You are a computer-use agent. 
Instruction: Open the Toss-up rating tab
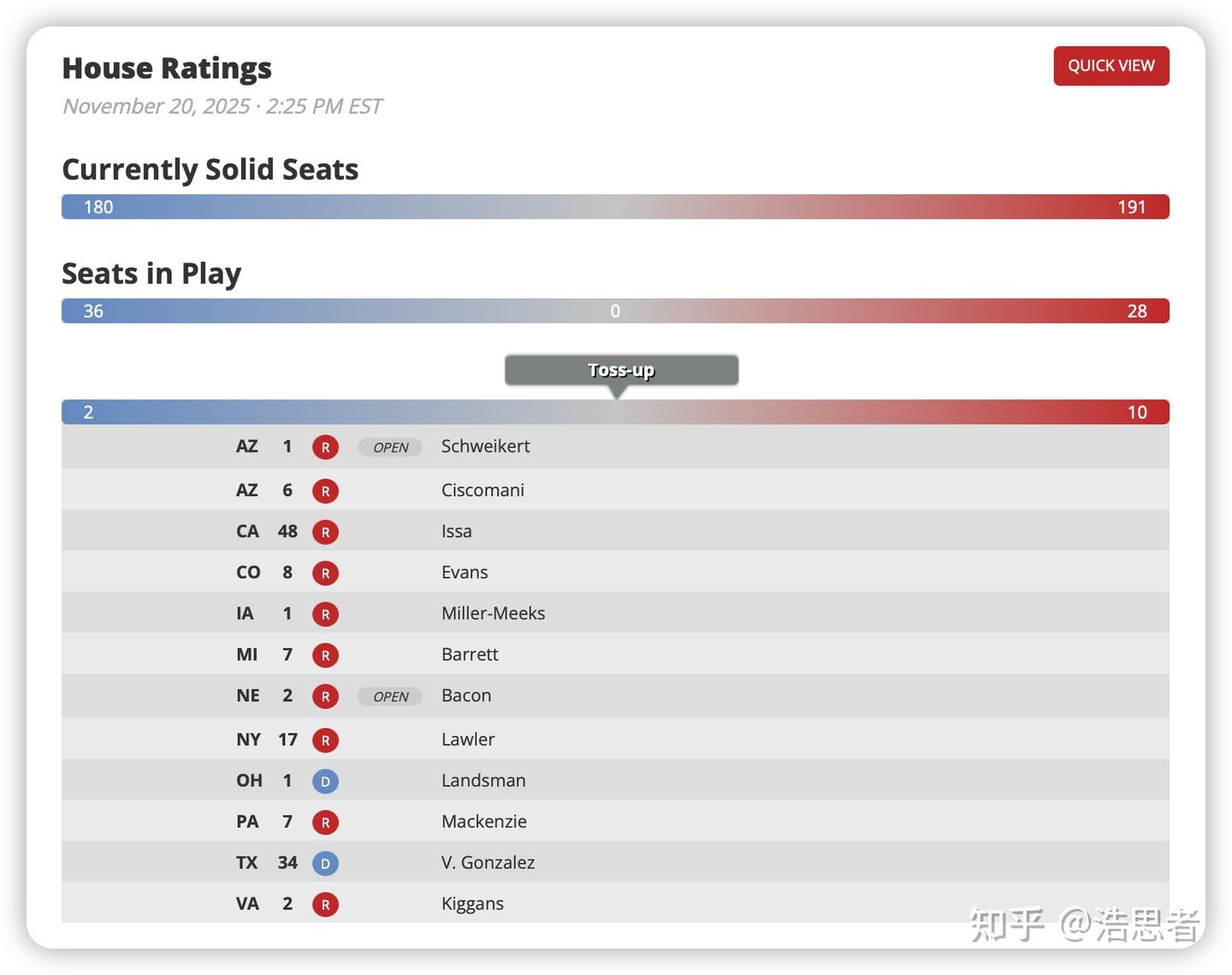tap(621, 370)
